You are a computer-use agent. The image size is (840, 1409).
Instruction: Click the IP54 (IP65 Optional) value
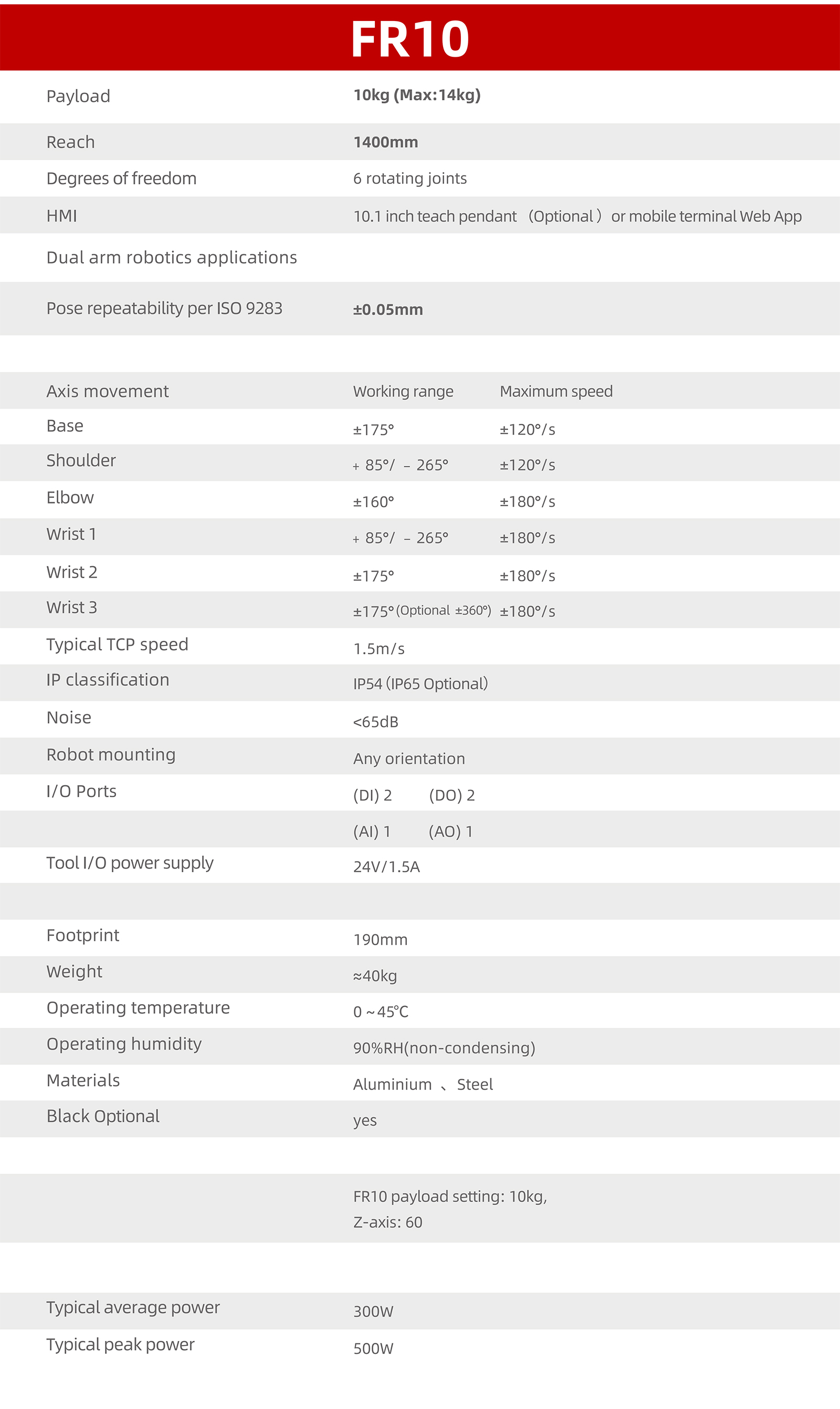click(420, 684)
